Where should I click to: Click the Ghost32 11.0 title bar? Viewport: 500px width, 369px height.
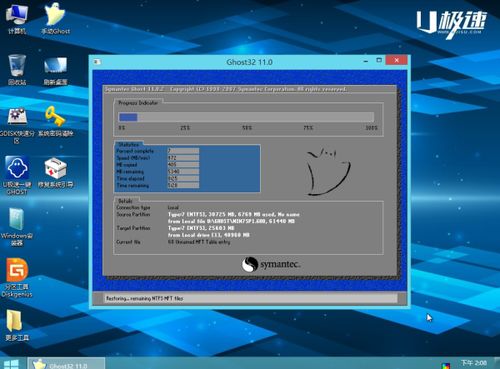tap(249, 62)
